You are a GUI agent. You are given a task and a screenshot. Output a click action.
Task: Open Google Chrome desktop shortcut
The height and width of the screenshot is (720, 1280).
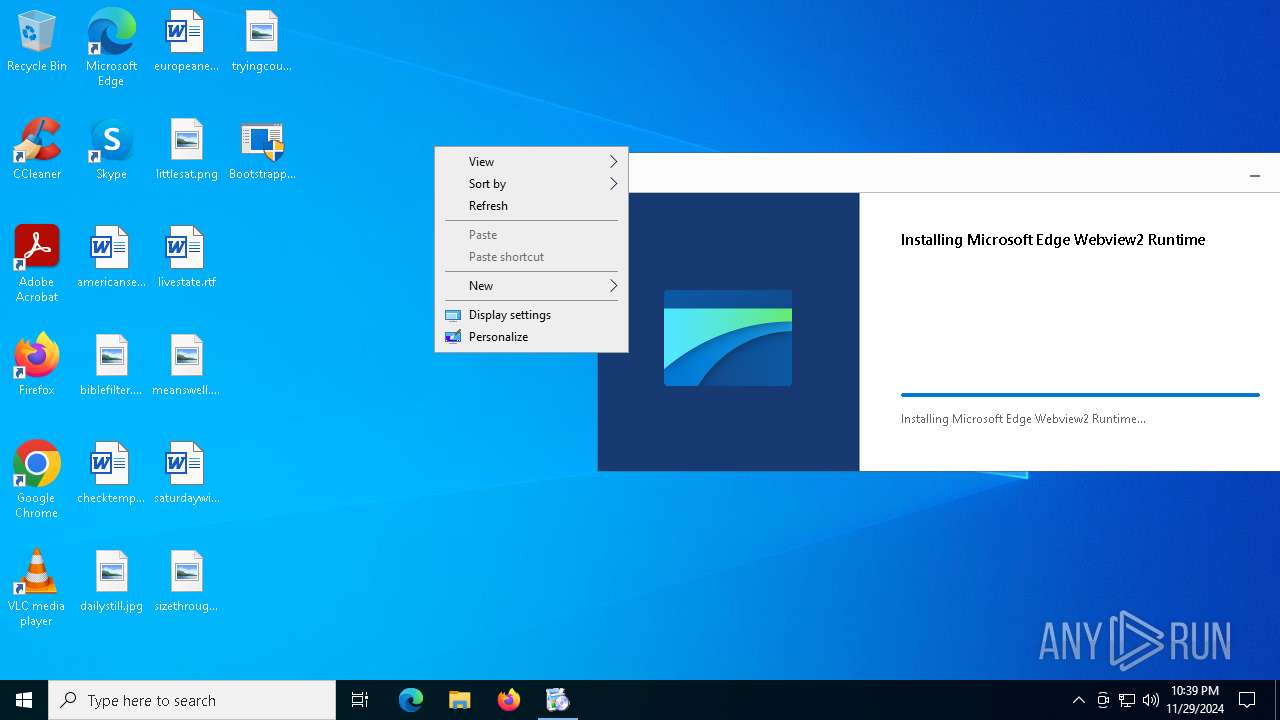pyautogui.click(x=37, y=480)
